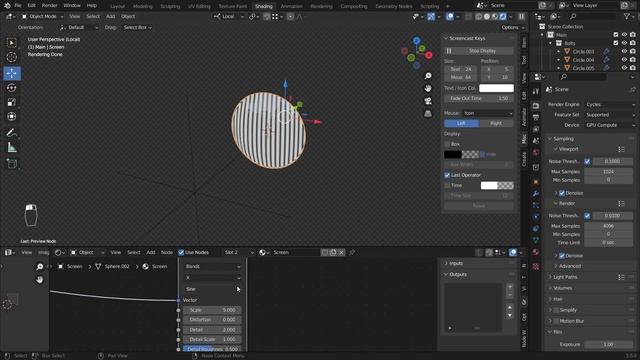Click the node editor zoom magnifier icon
The height and width of the screenshot is (360, 640).
tap(40, 267)
